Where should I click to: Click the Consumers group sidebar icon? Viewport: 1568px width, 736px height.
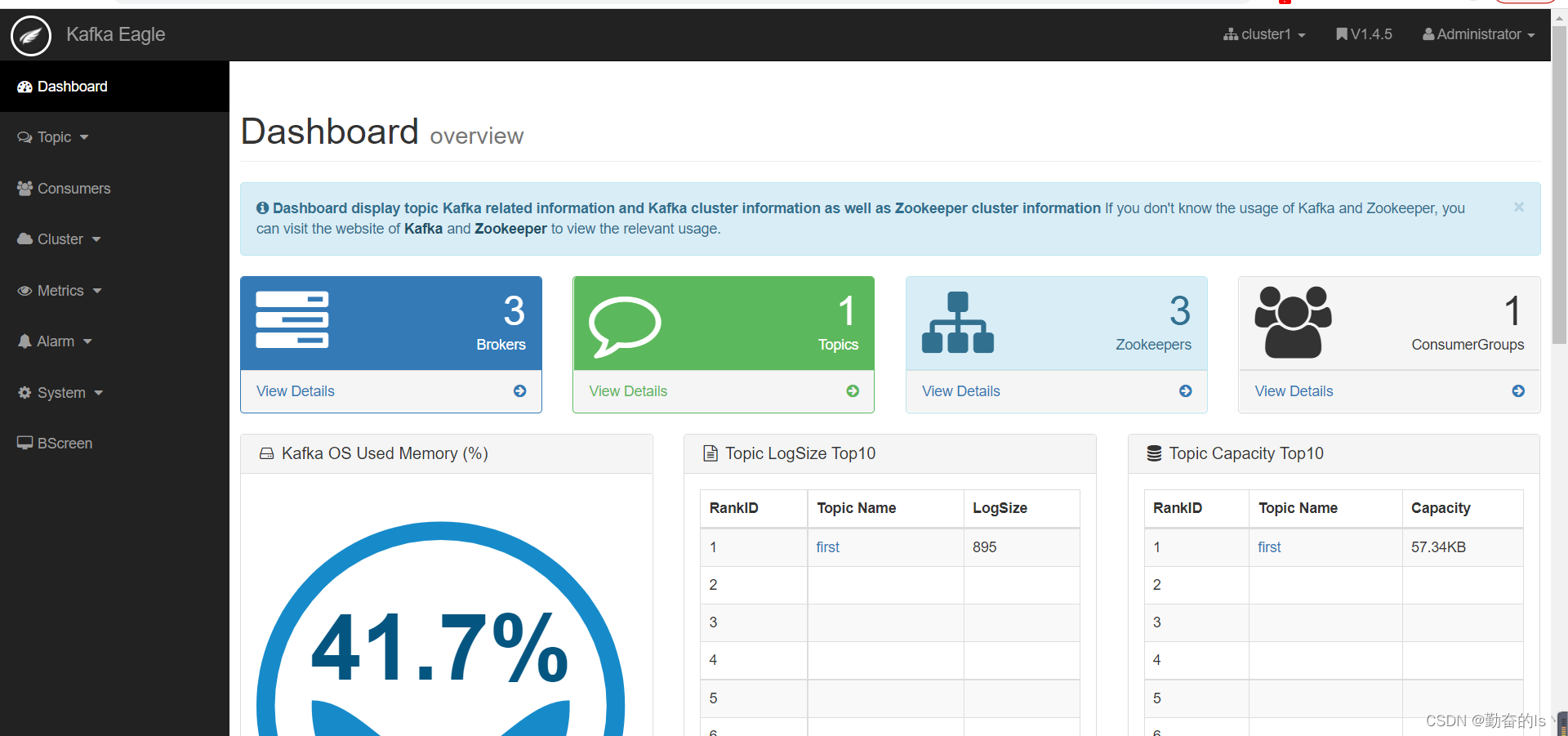pyautogui.click(x=24, y=188)
